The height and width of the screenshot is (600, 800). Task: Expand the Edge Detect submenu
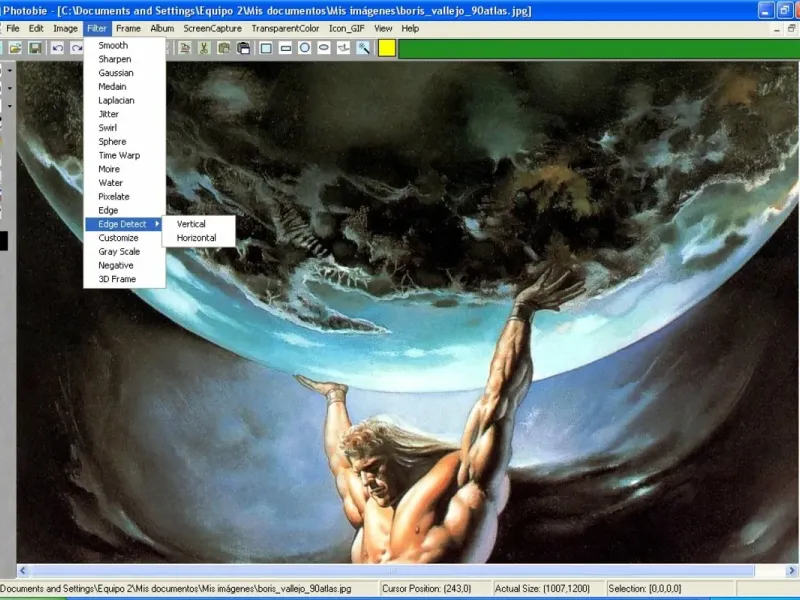coord(123,224)
